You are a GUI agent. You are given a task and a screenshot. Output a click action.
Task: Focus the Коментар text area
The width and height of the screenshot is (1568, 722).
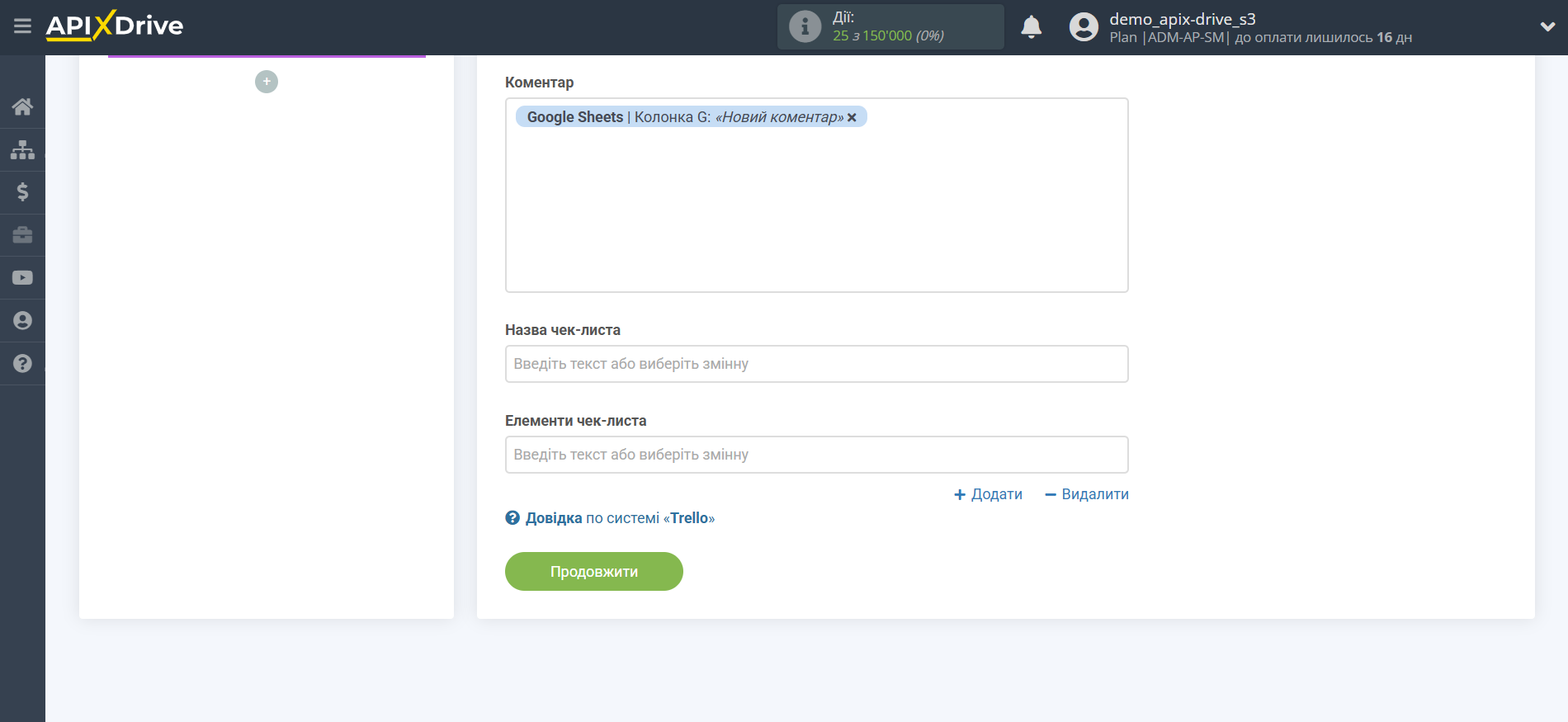tap(816, 195)
